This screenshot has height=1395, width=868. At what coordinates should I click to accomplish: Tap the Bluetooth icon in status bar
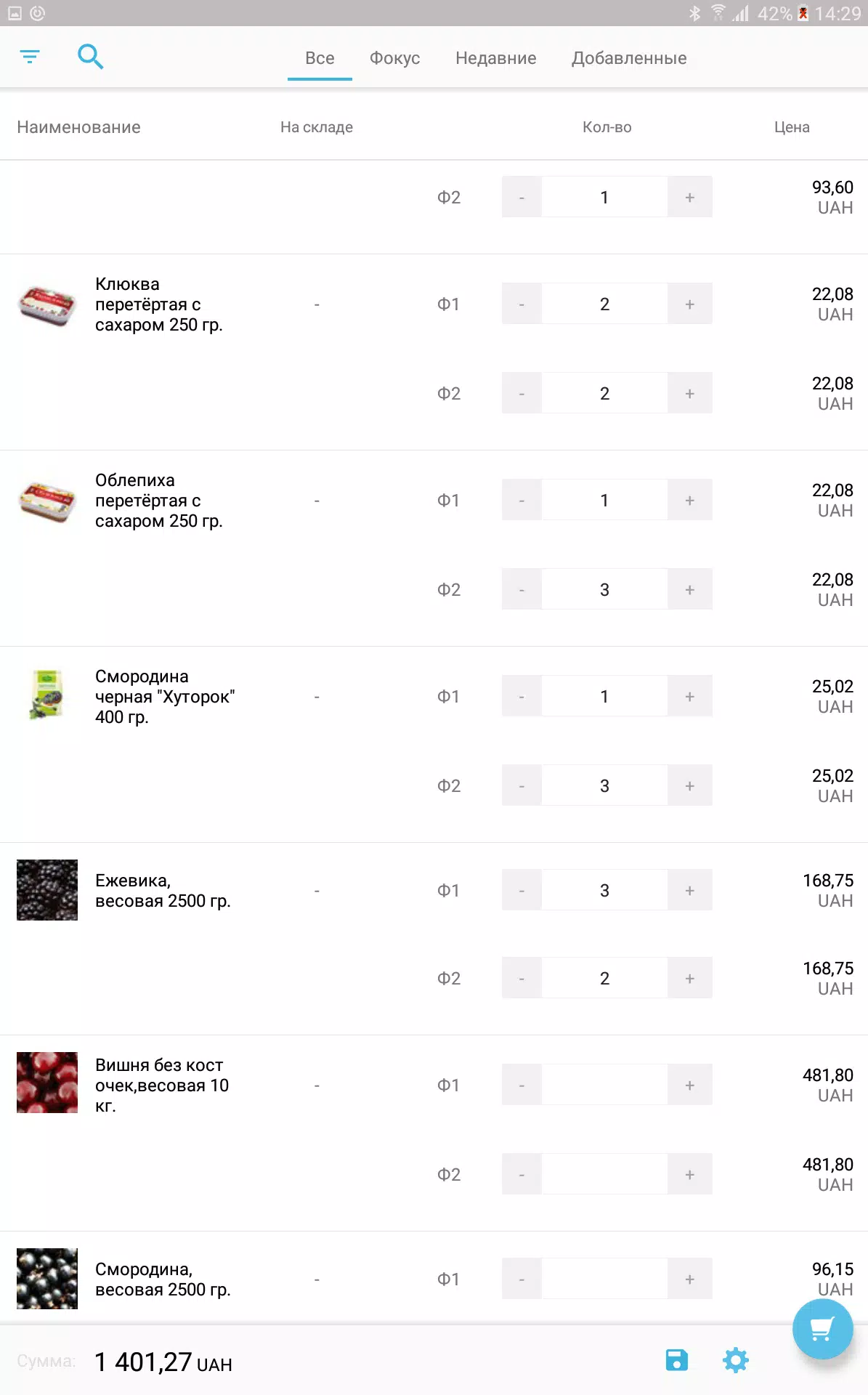[x=694, y=13]
